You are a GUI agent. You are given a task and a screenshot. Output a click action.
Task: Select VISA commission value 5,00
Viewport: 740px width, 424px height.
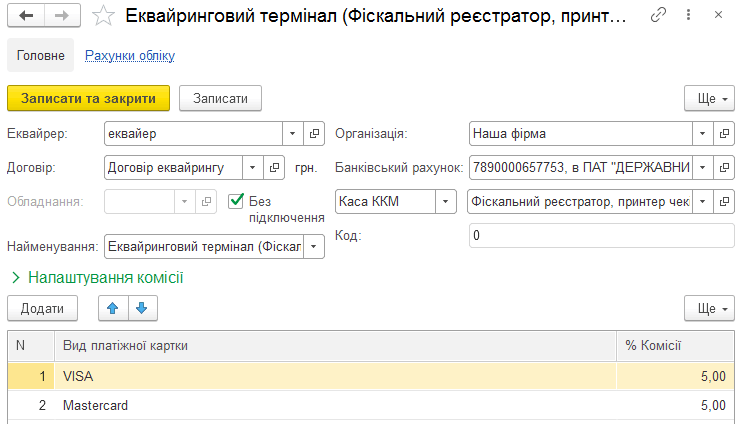point(675,376)
